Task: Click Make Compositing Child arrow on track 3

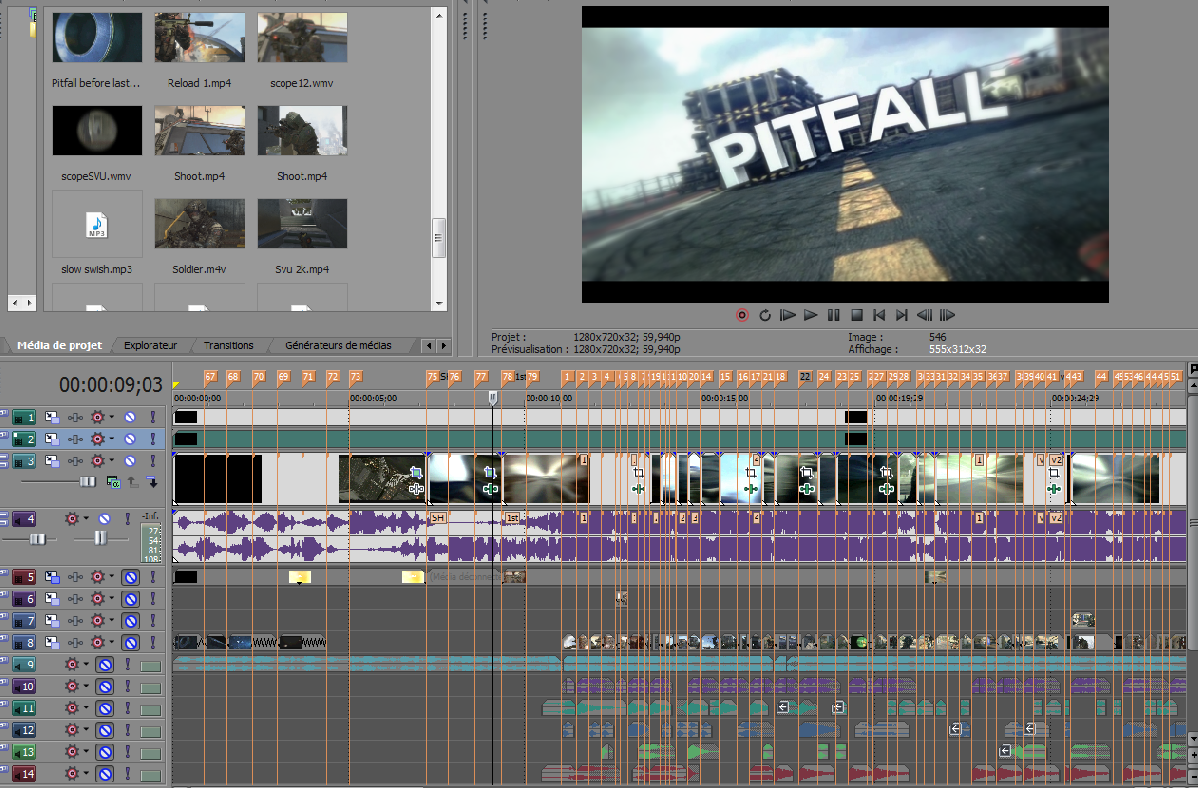Action: (152, 482)
